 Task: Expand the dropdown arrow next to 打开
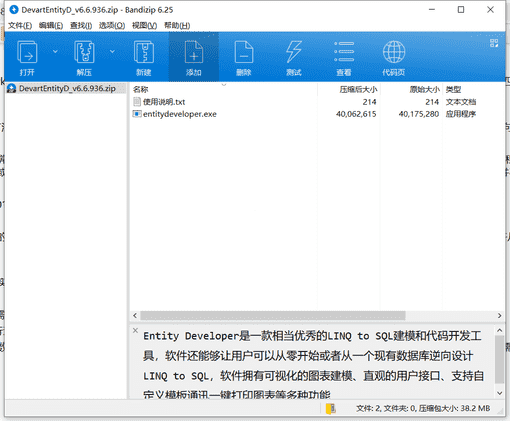point(55,51)
